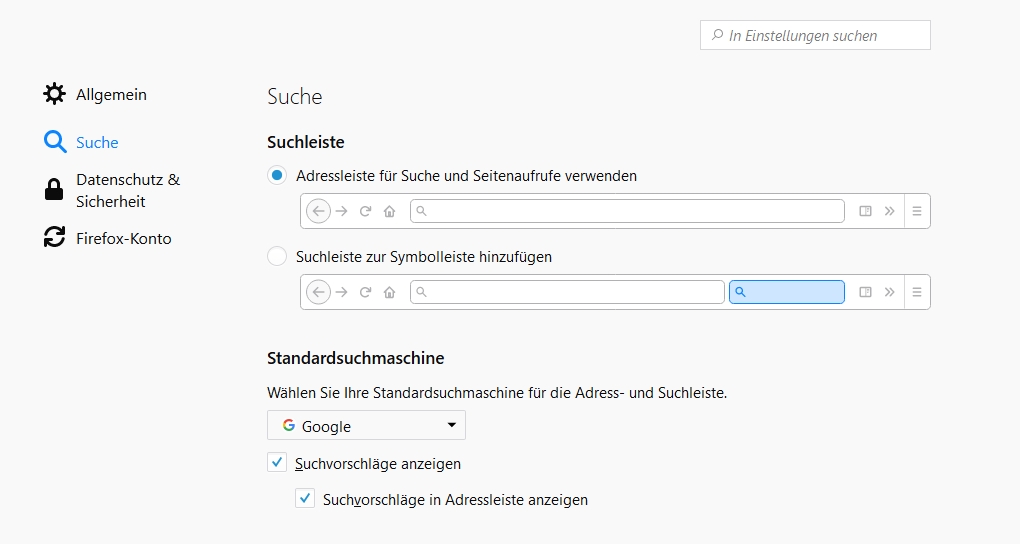Go to Datenschutz & Sicherheit settings
Screen dimensions: 1020x544
coord(127,190)
